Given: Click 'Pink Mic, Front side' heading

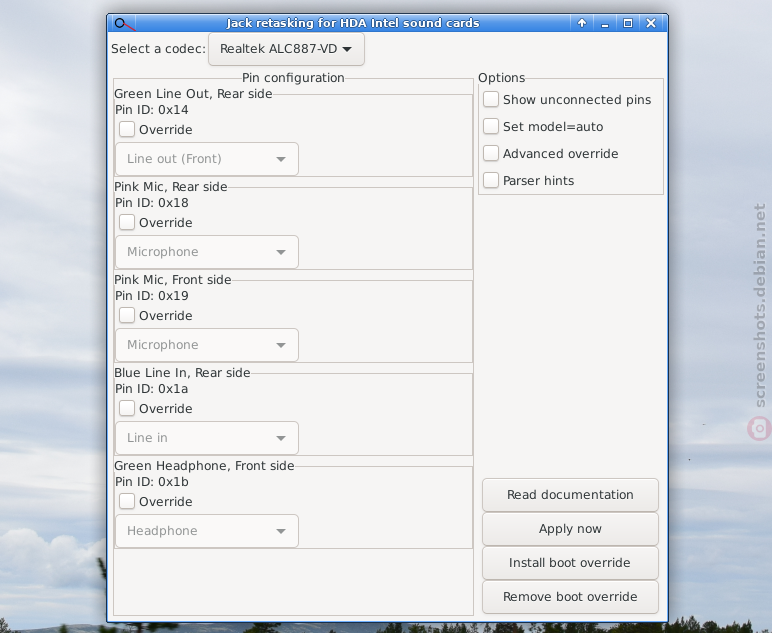Looking at the screenshot, I should (173, 280).
